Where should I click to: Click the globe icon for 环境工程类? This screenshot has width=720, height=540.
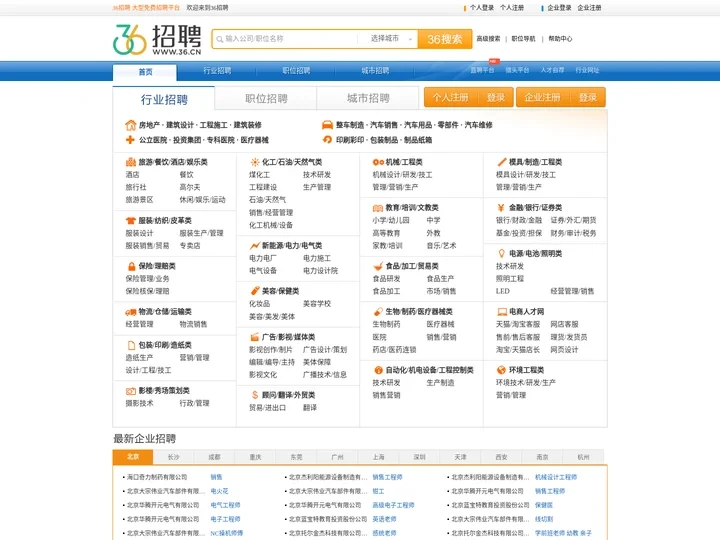coord(501,370)
